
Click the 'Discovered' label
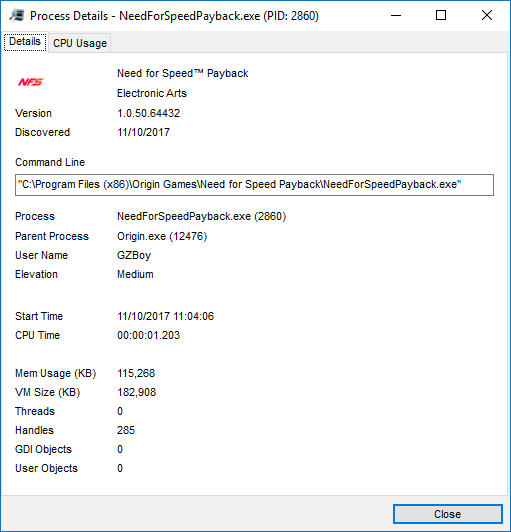tap(42, 132)
